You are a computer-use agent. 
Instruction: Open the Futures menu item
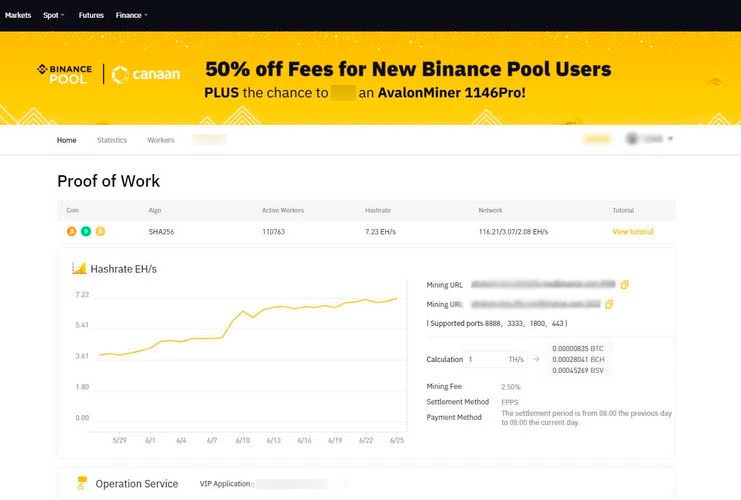tap(91, 15)
